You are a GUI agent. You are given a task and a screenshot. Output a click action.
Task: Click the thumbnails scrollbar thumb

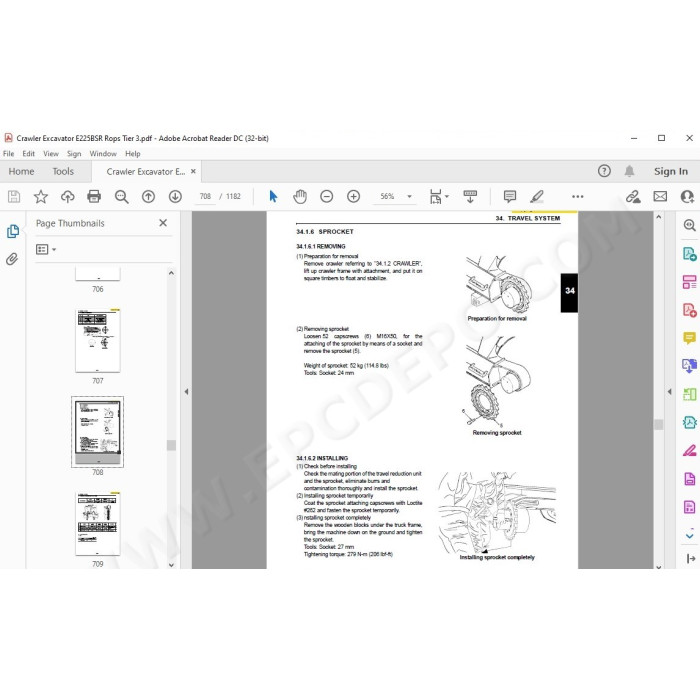coord(171,445)
